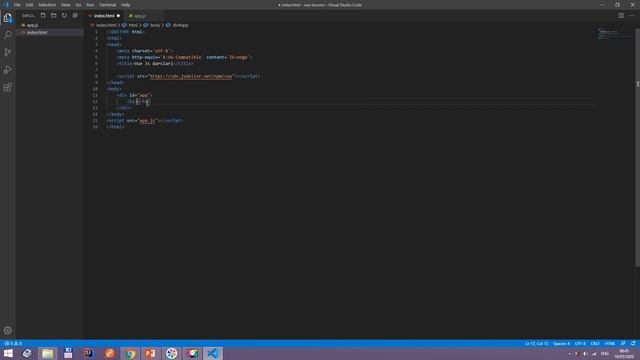Open the pinwheel app in taskbar
640x360 pixels.
(171, 353)
